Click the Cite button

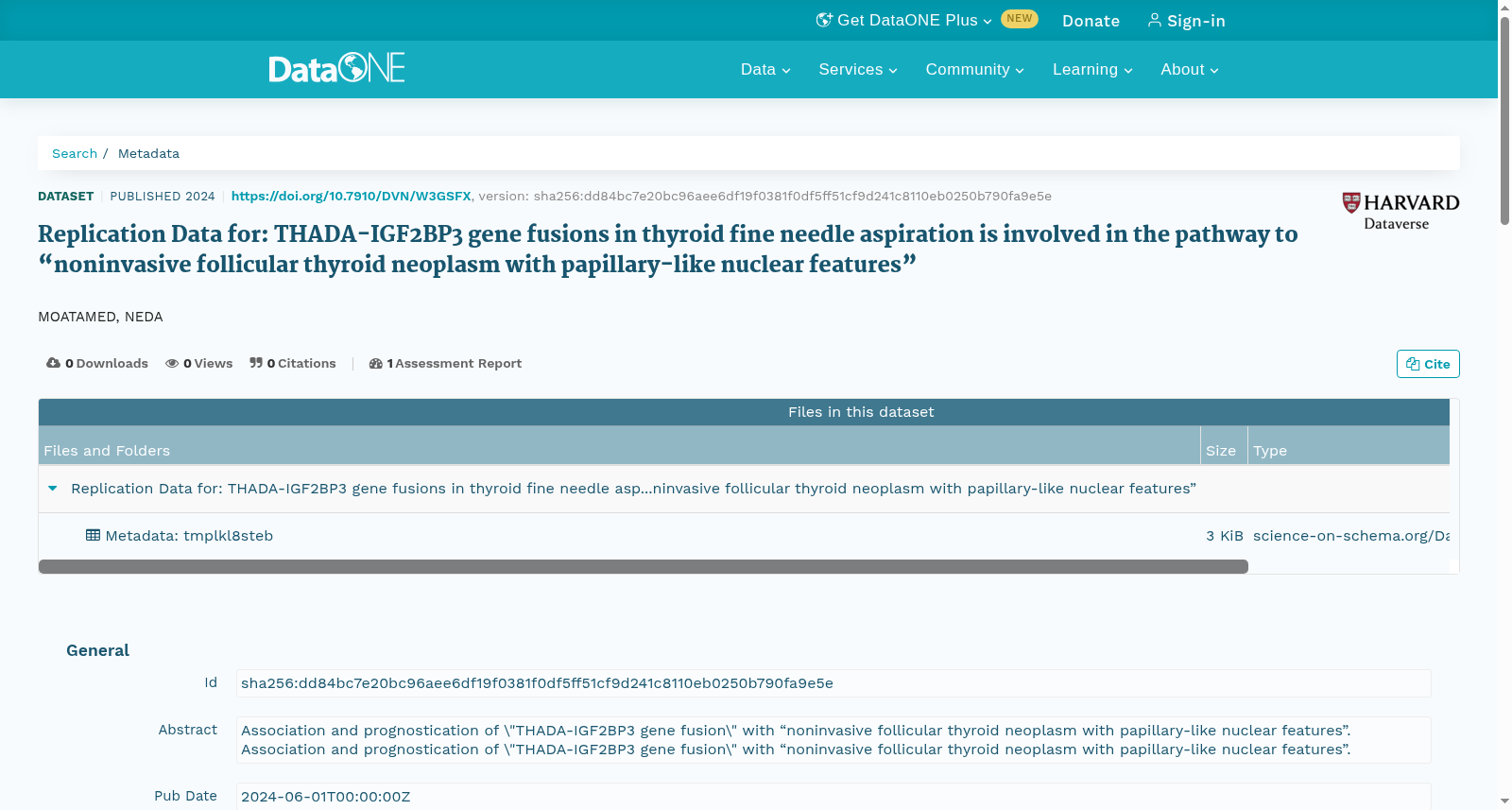point(1428,364)
